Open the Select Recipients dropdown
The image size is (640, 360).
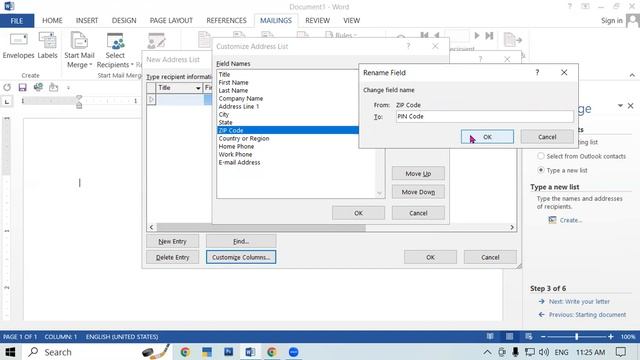pyautogui.click(x=115, y=50)
